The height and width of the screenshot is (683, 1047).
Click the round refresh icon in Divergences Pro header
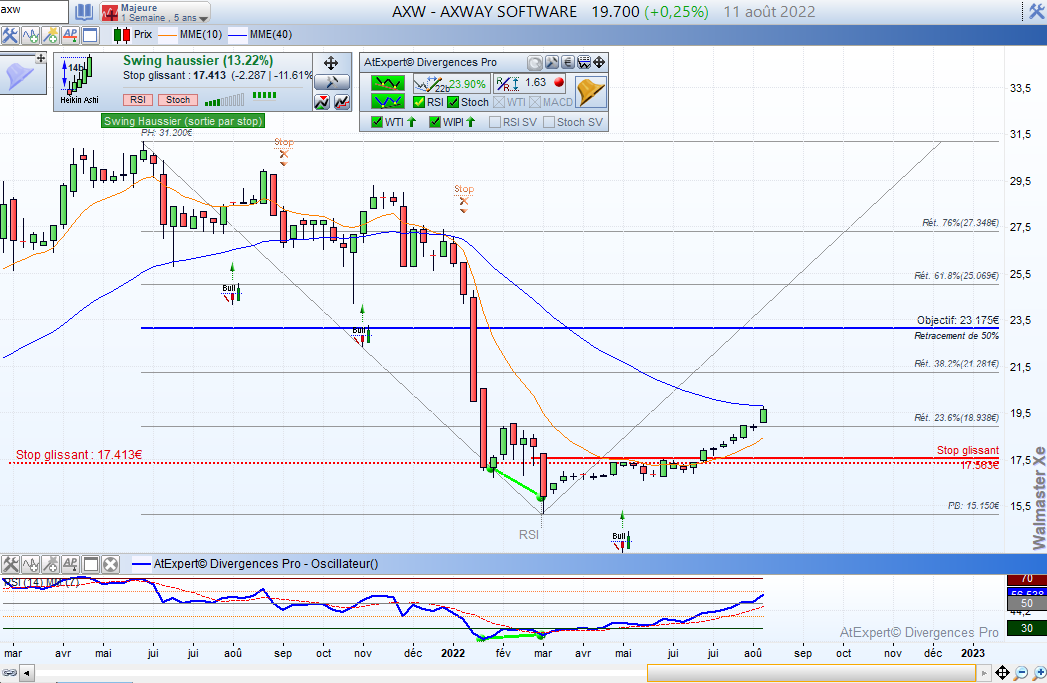[x=535, y=63]
